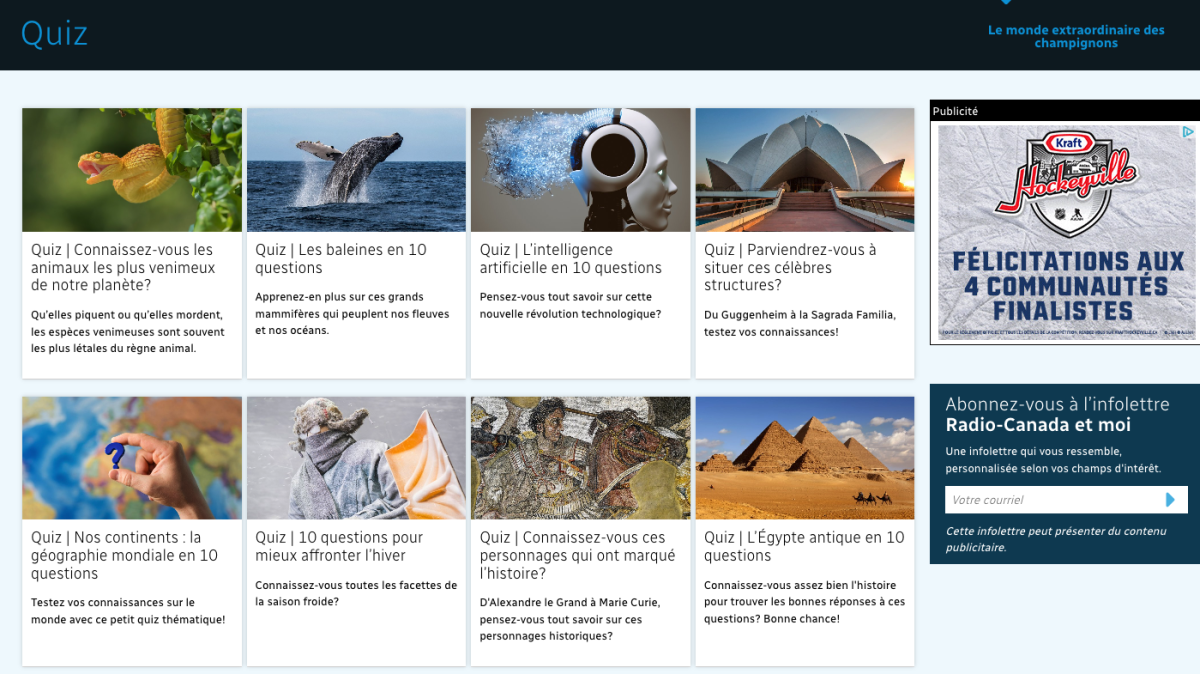This screenshot has height=674, width=1200.
Task: Open 'Les baleines en 10 questions' quiz title
Action: pyautogui.click(x=340, y=259)
